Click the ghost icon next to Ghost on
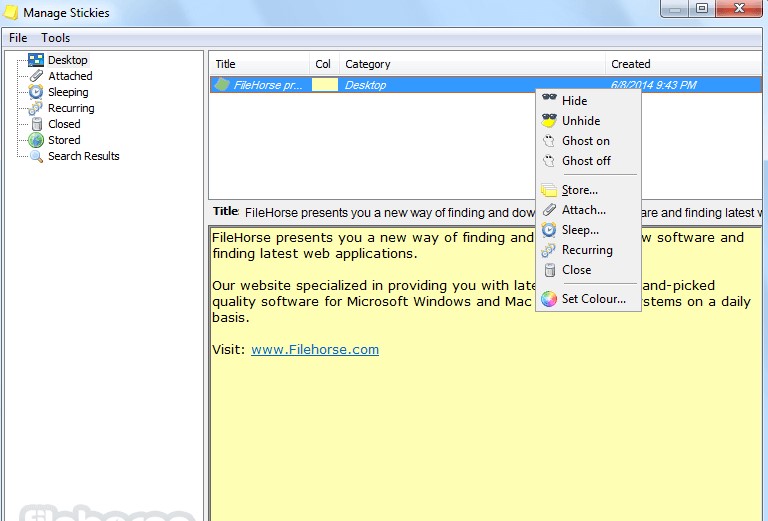768x521 pixels. pyautogui.click(x=549, y=141)
